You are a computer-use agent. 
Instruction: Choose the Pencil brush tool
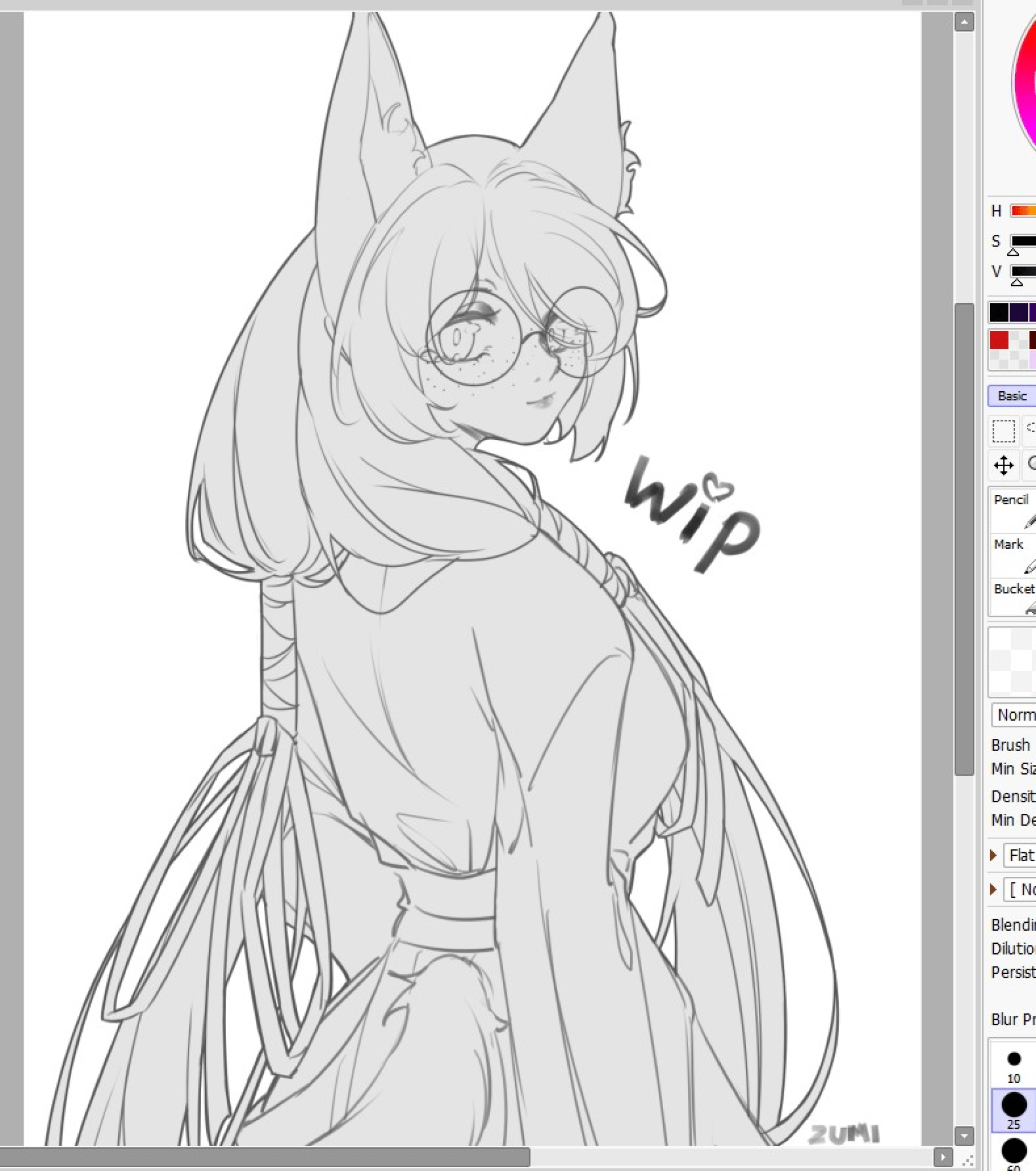1014,509
